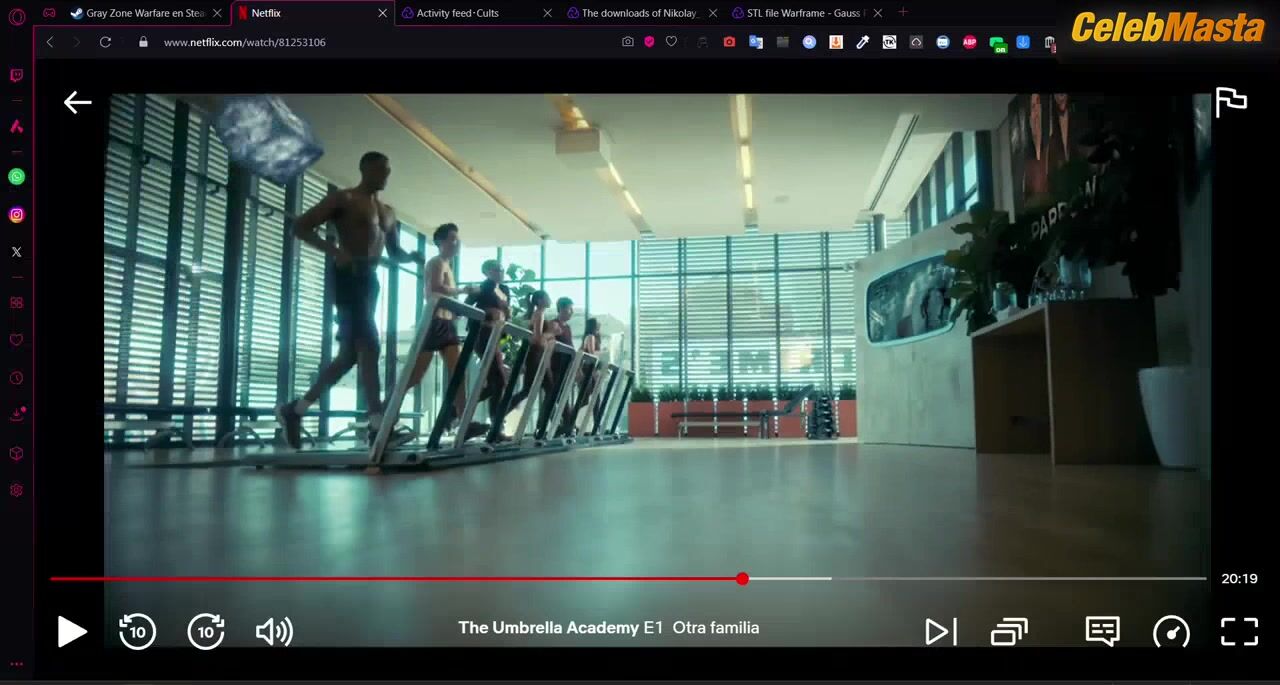Close The downloads of Nikolay tab
The height and width of the screenshot is (685, 1280).
coord(713,13)
